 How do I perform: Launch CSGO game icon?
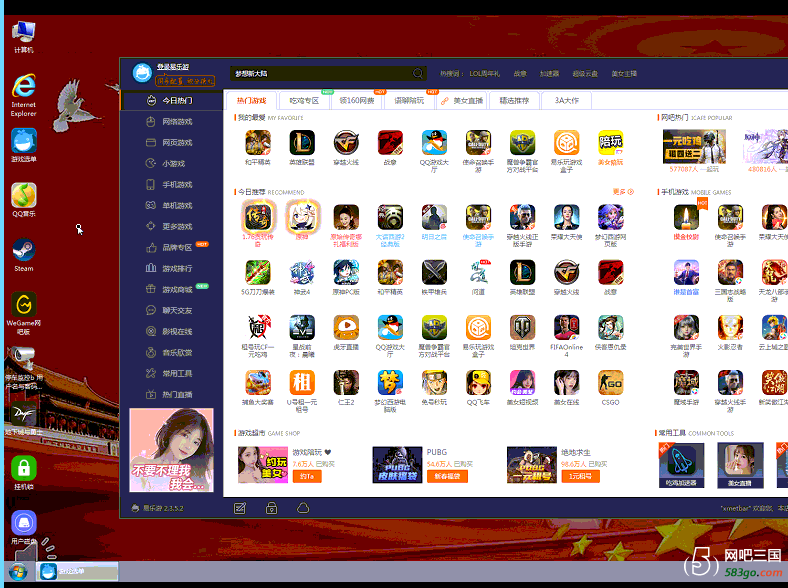[x=611, y=383]
